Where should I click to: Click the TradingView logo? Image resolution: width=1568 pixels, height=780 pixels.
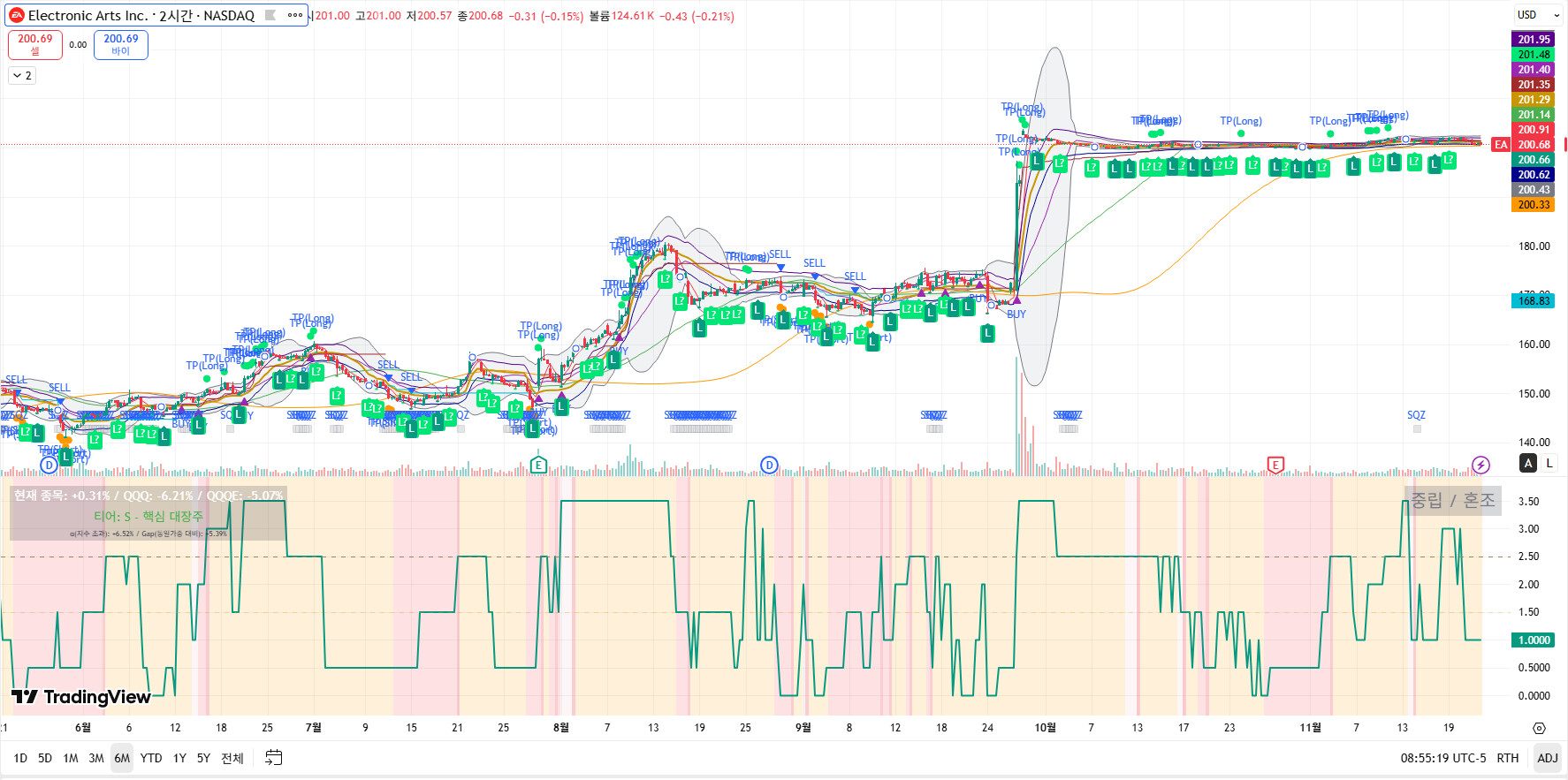81,697
